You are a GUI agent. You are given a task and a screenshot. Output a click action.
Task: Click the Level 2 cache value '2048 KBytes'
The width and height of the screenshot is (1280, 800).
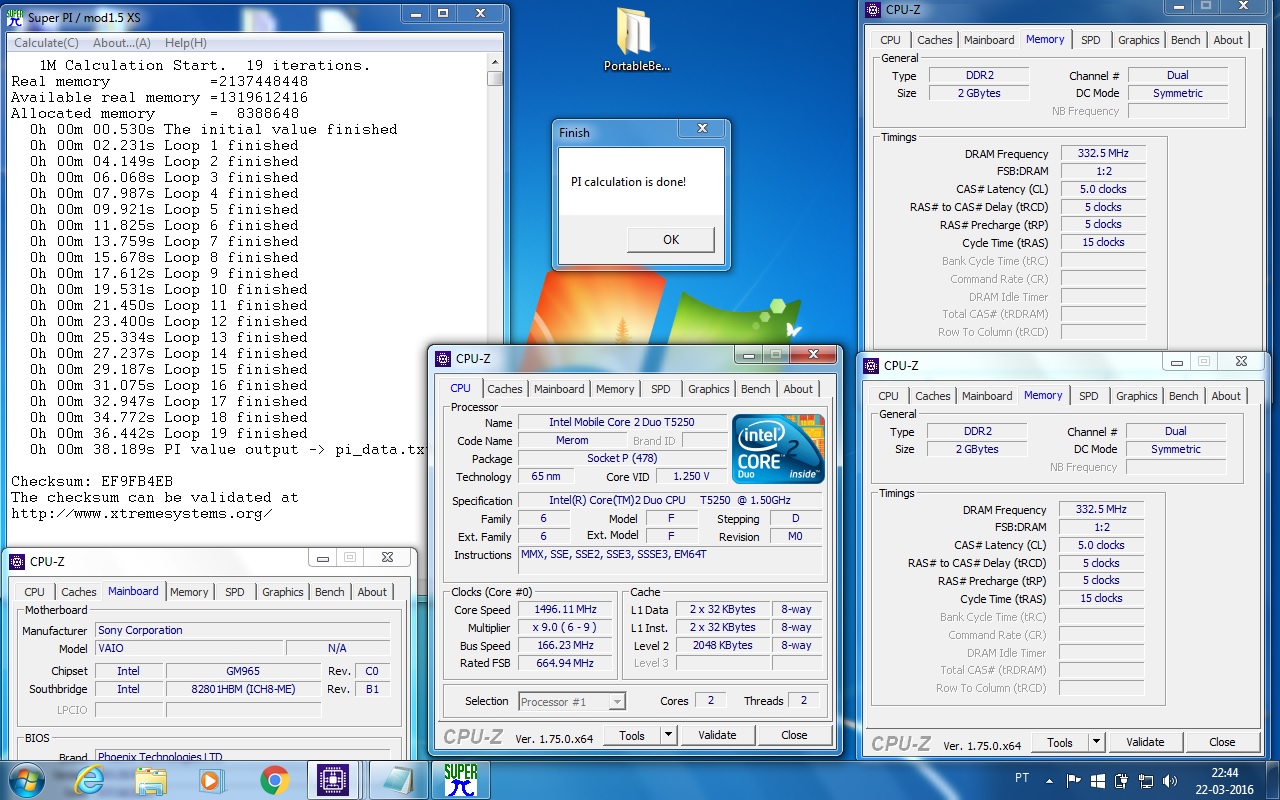[722, 645]
